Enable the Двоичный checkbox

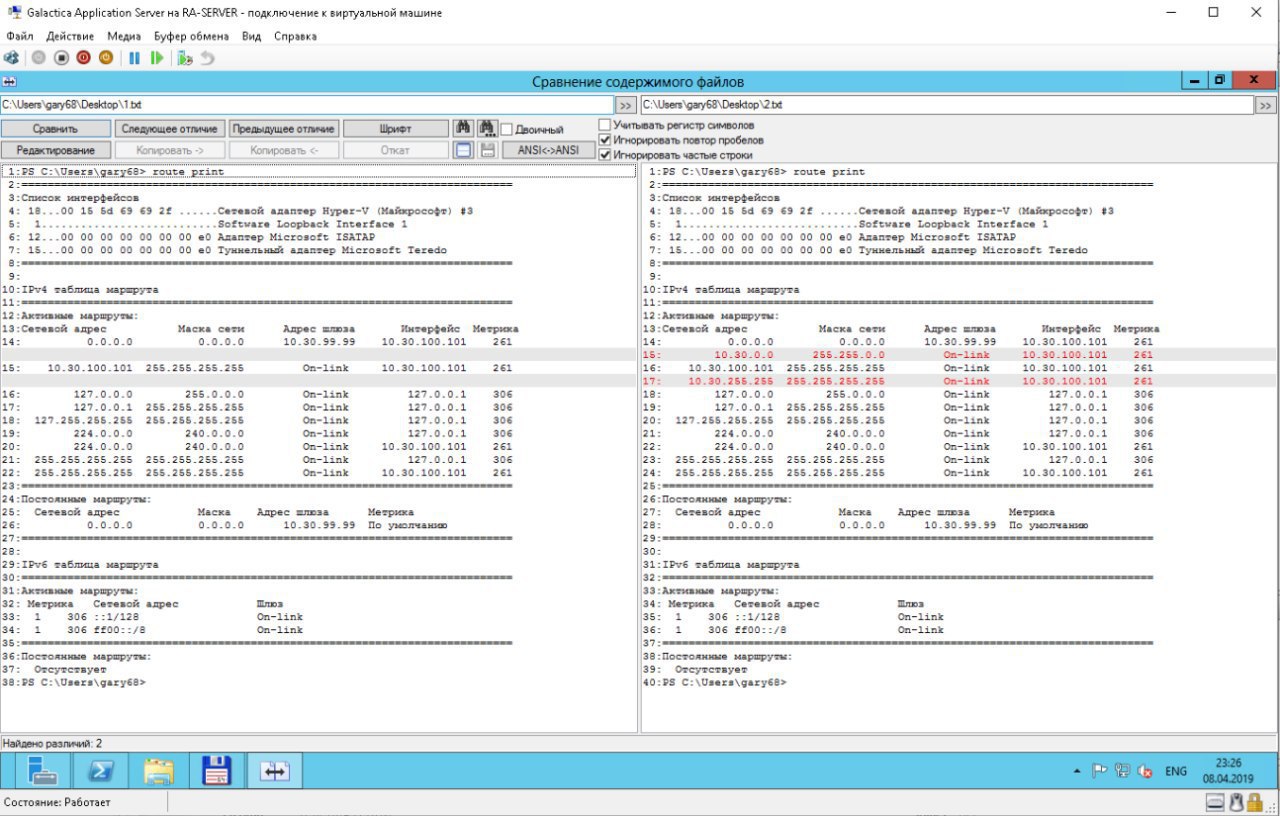point(507,129)
